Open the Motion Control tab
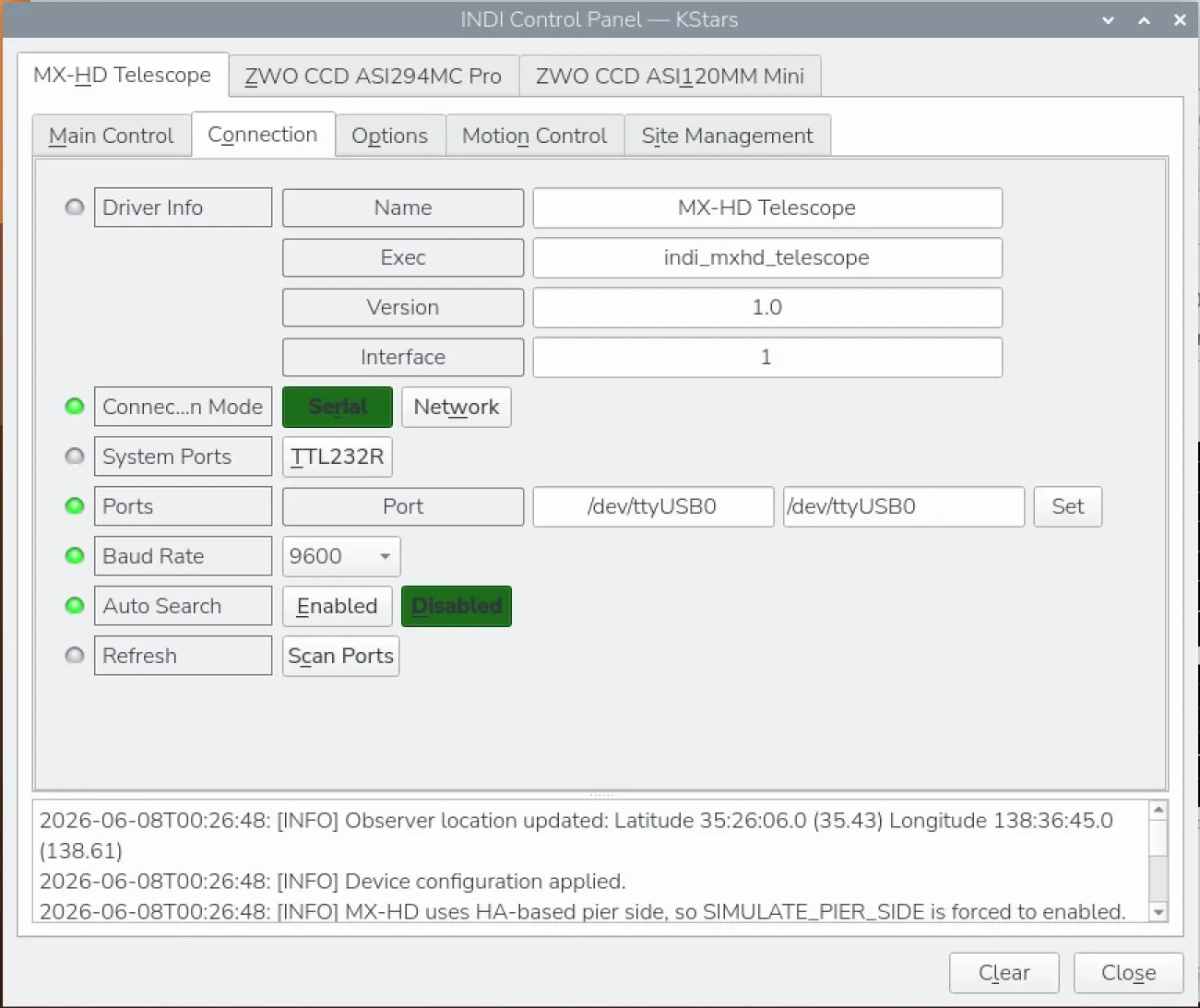The width and height of the screenshot is (1200, 1008). (x=535, y=136)
